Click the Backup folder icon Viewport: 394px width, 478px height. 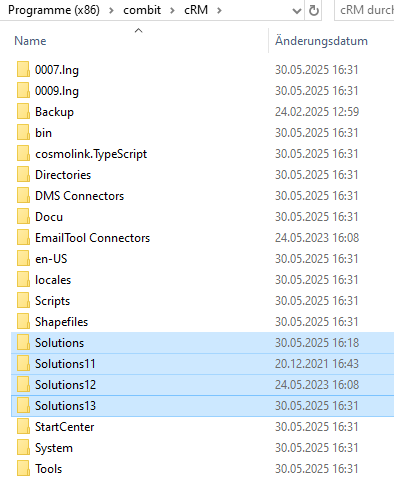(x=23, y=112)
